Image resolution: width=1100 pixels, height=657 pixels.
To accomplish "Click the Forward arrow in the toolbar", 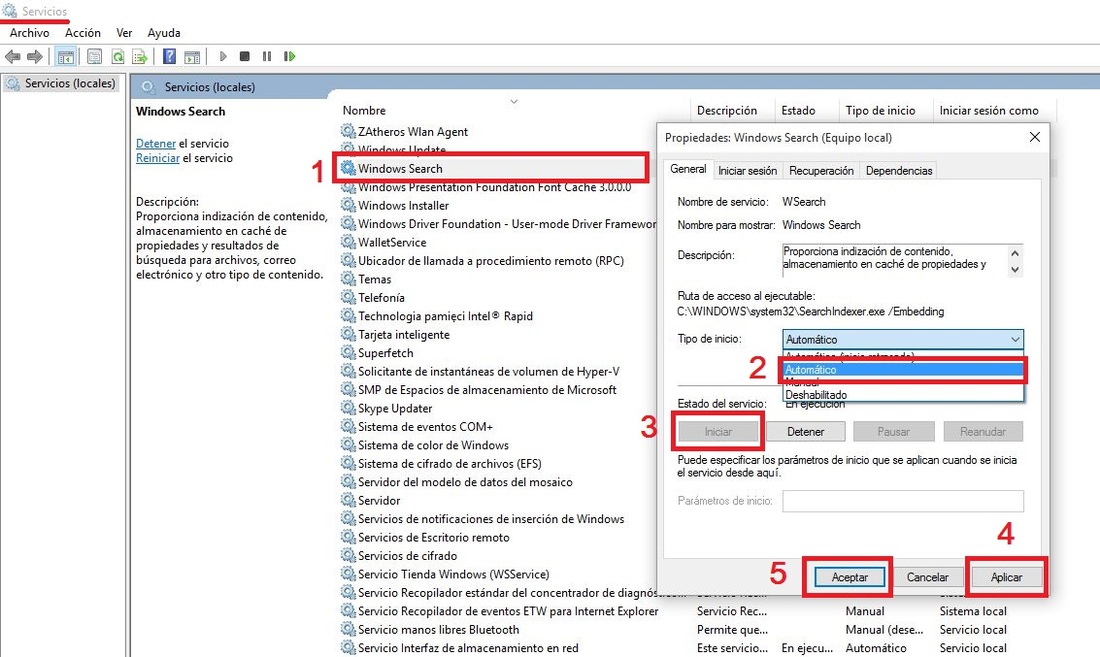I will point(34,57).
